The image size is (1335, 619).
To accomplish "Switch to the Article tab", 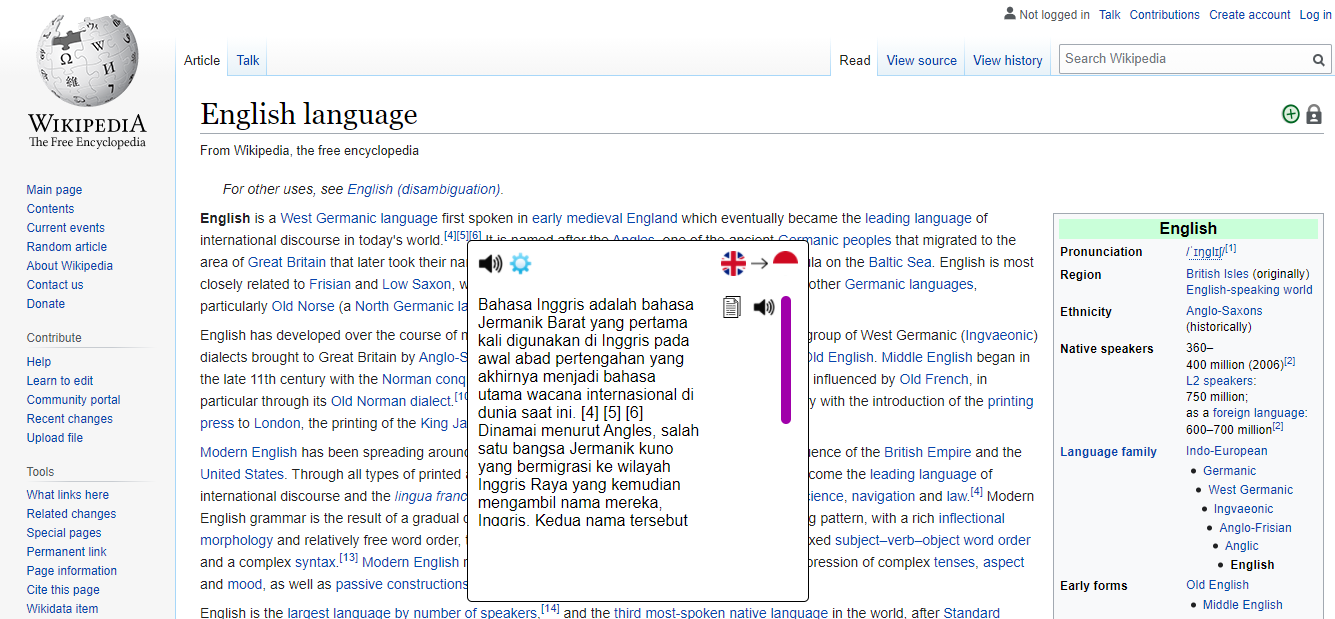I will (x=202, y=60).
